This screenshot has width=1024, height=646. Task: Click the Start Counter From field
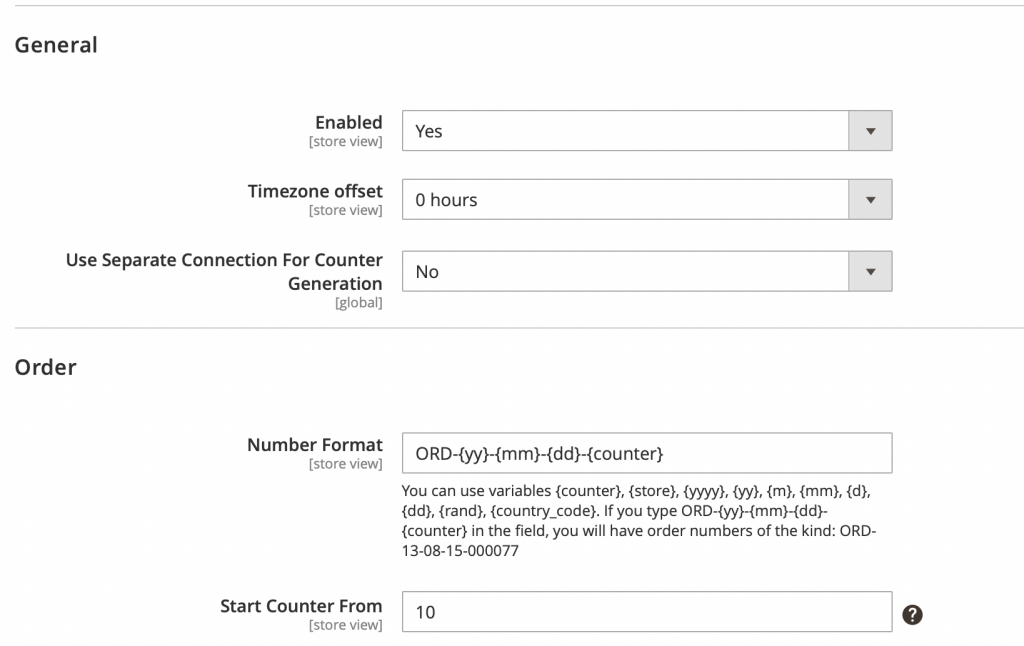point(647,611)
